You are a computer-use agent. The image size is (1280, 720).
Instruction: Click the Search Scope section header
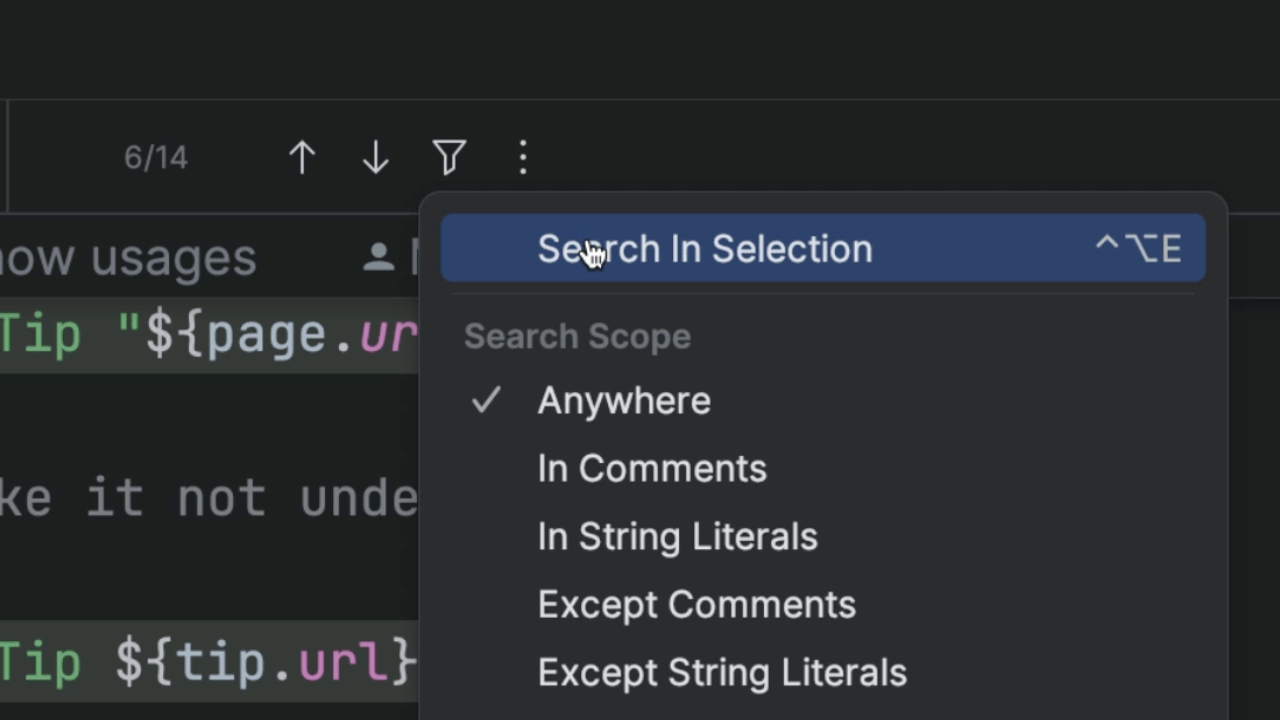(577, 337)
